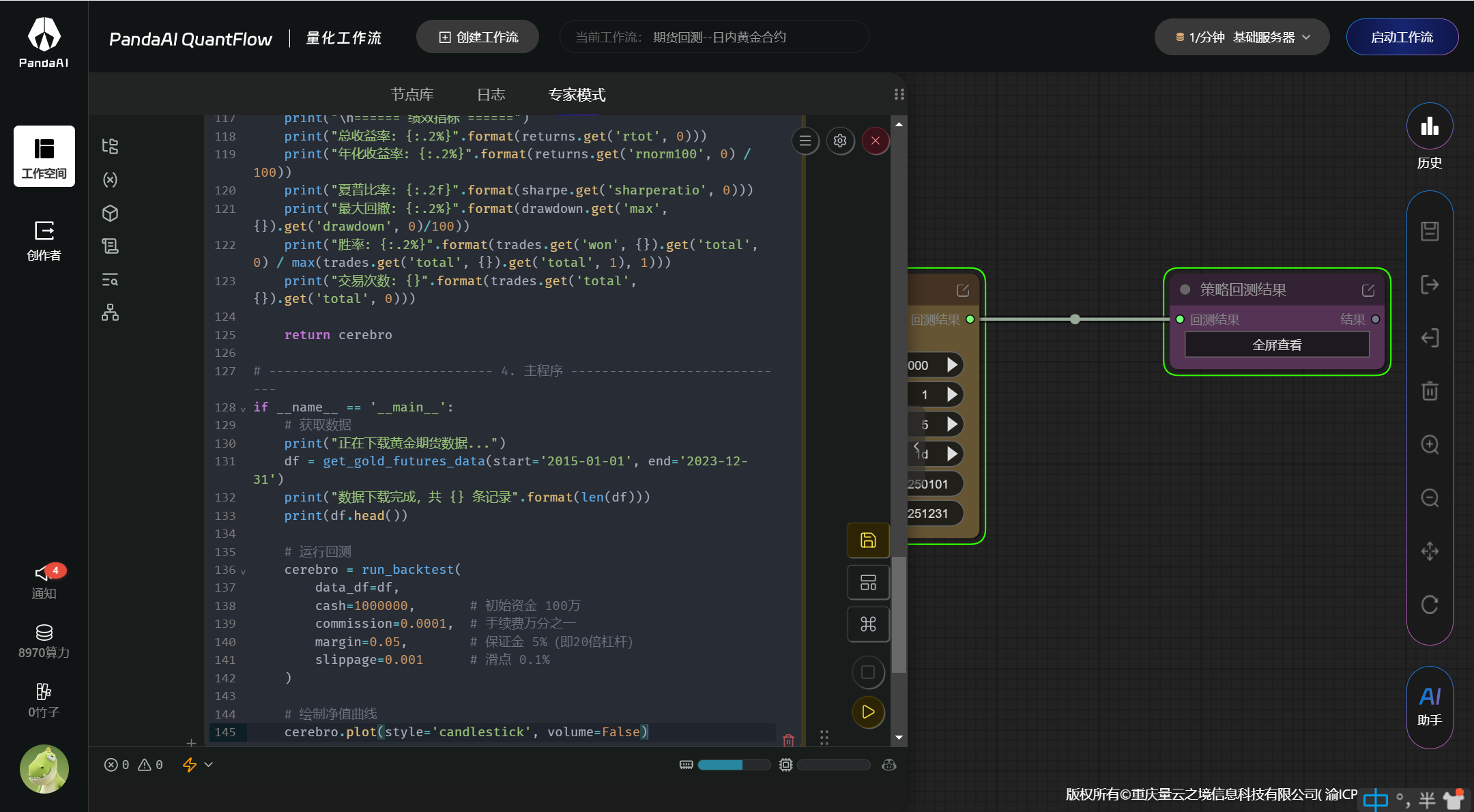This screenshot has width=1474, height=812.
Task: Click the memory usage progress bar
Action: click(734, 765)
